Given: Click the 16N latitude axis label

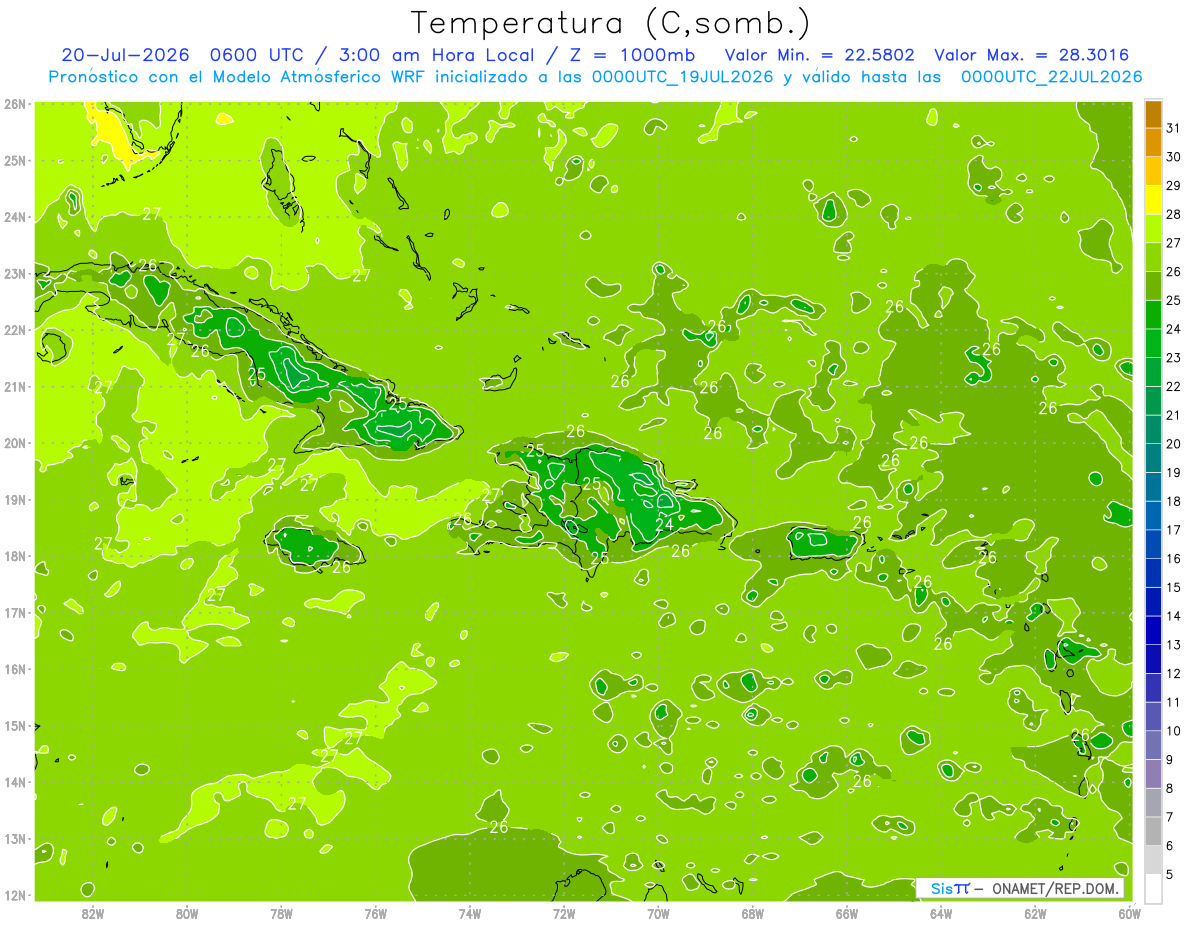Looking at the screenshot, I should [14, 669].
